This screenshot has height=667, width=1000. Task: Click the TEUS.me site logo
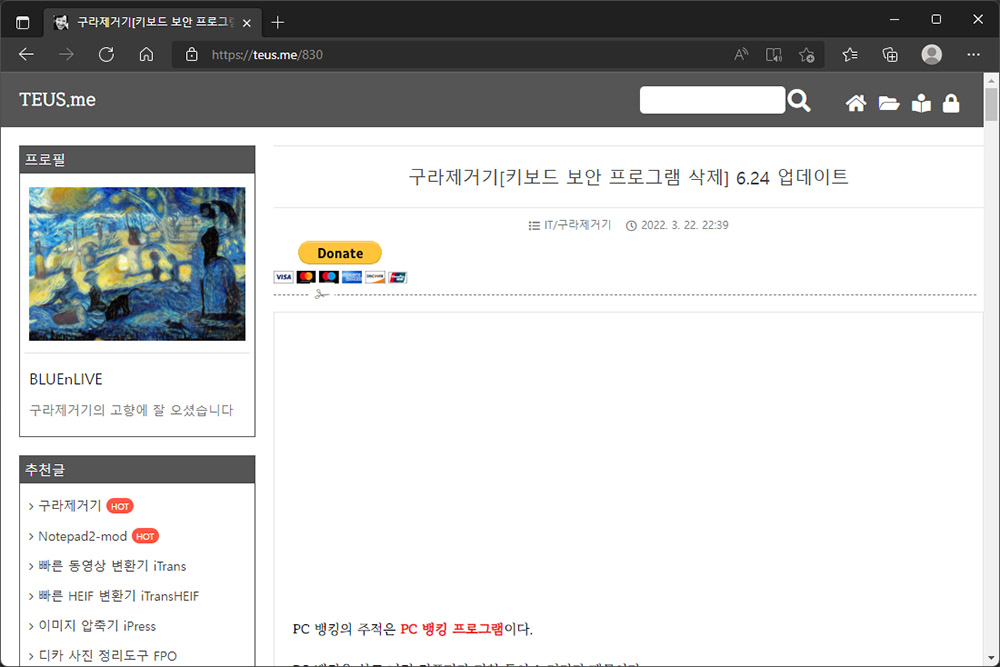[57, 99]
